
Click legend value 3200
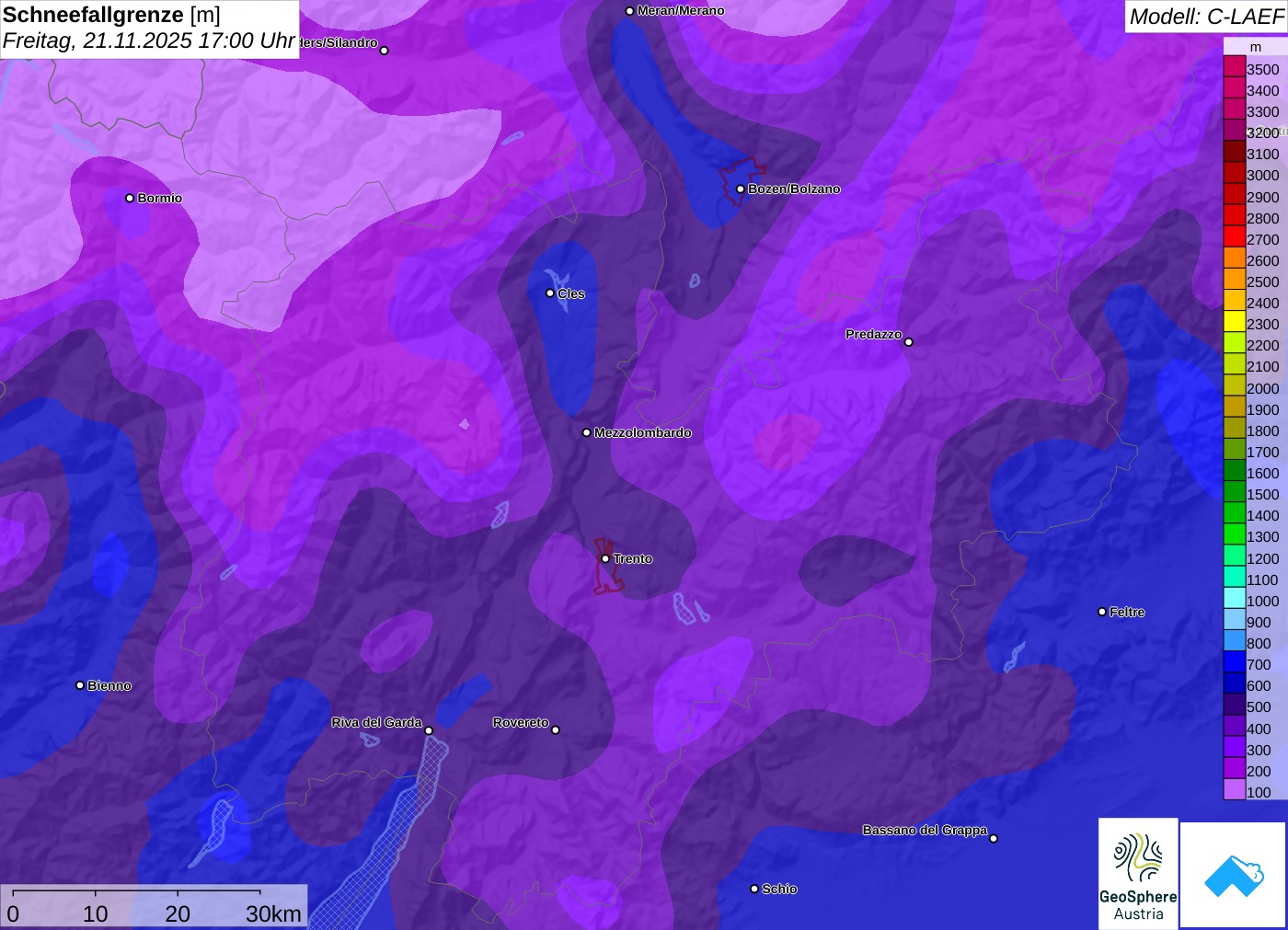(1262, 132)
